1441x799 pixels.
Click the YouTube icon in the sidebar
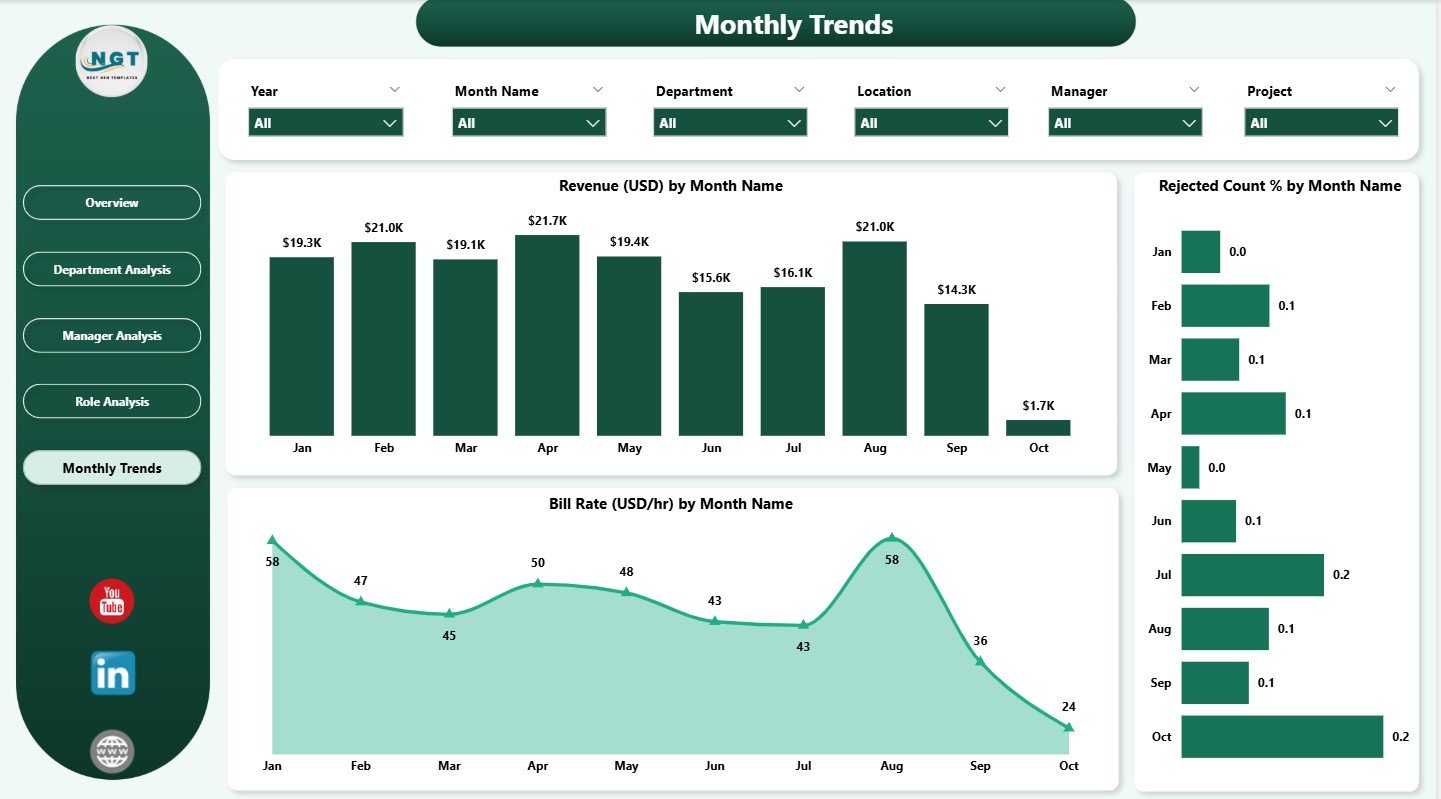112,601
